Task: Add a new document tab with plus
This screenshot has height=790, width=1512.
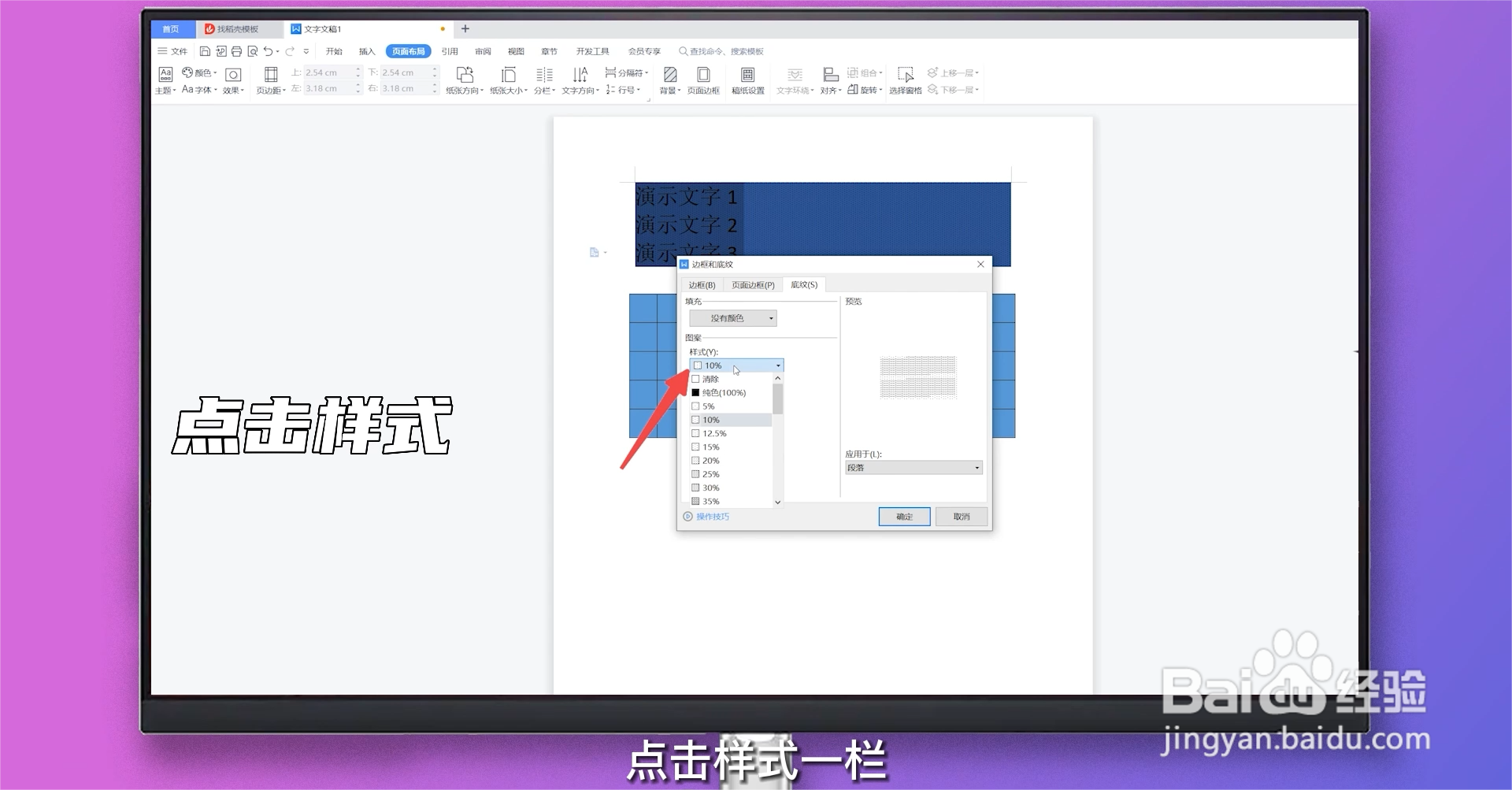Action: click(465, 29)
